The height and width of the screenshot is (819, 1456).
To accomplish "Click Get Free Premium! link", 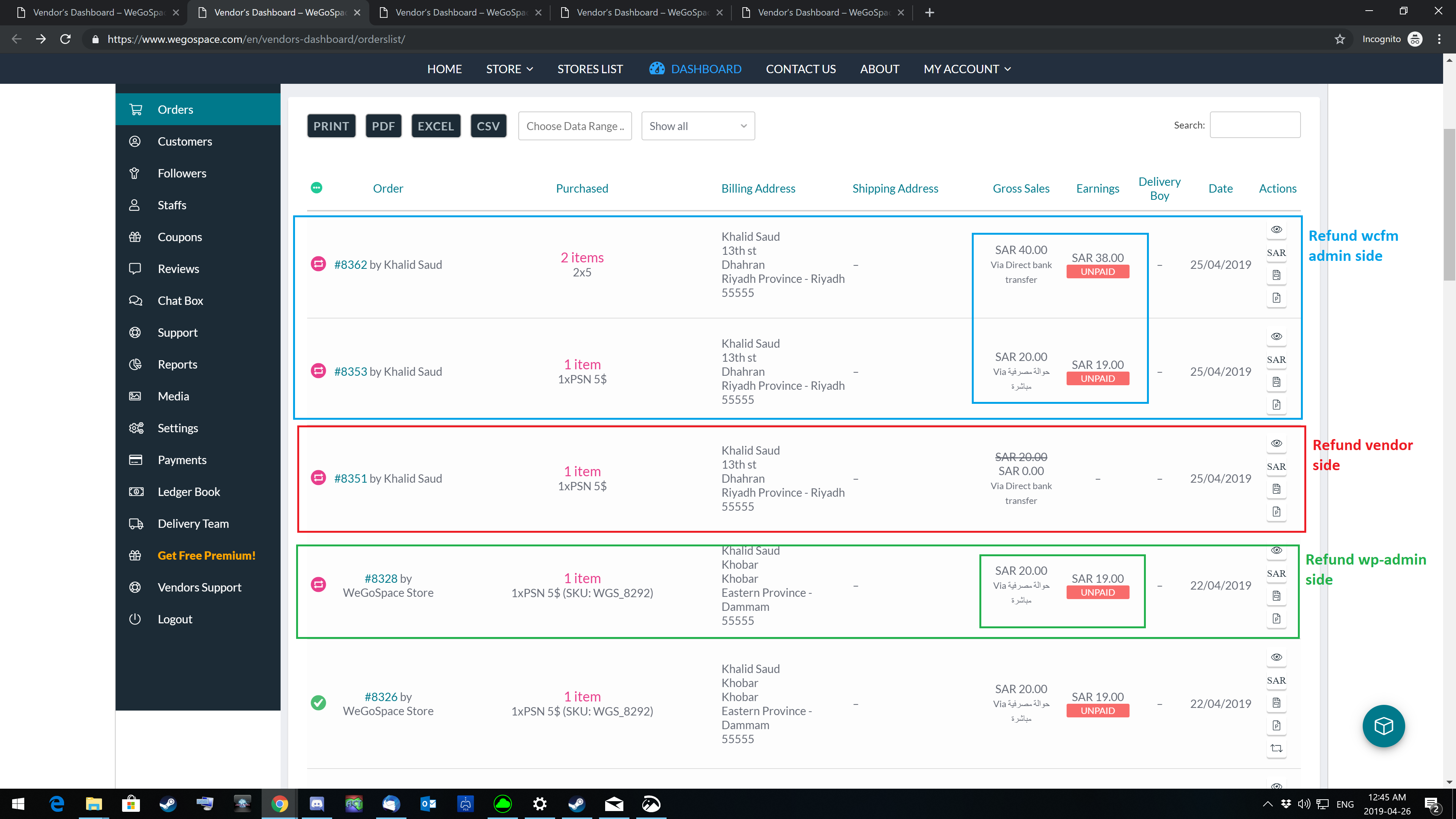I will coord(206,555).
